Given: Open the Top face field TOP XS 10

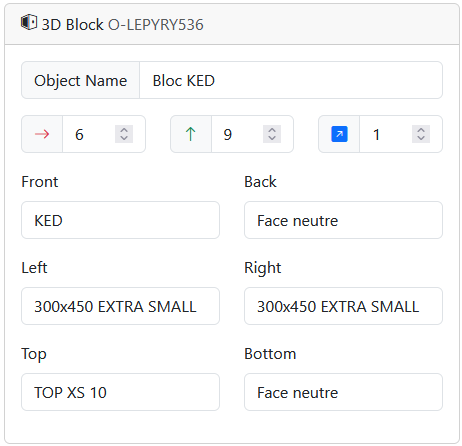Looking at the screenshot, I should point(120,392).
